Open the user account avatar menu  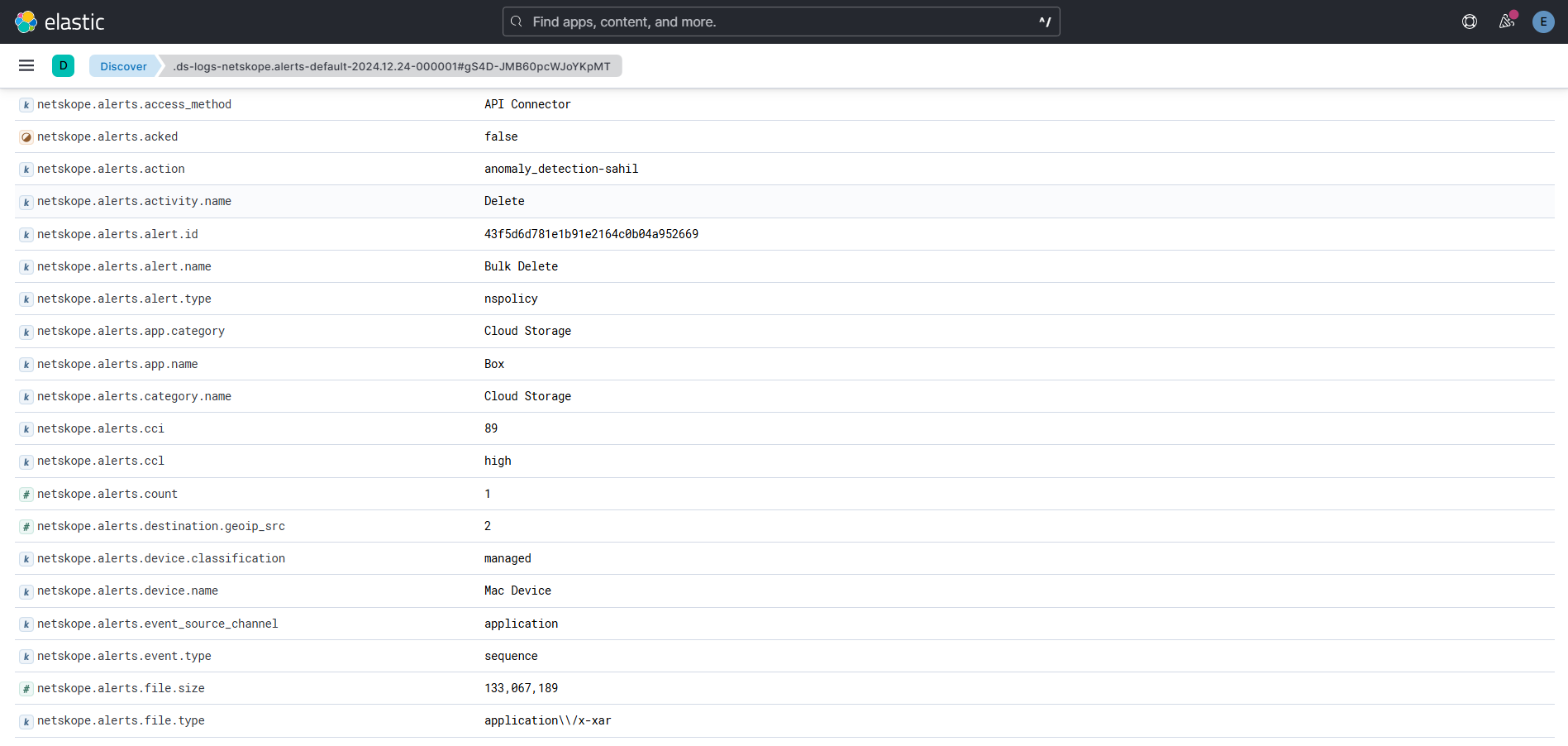pos(1543,22)
